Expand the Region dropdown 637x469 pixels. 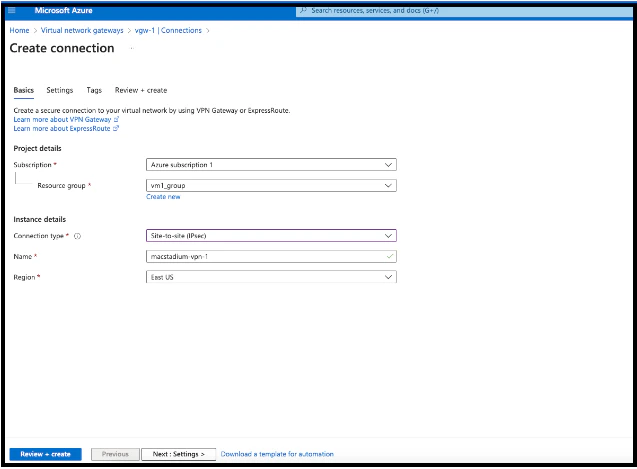[x=271, y=277]
